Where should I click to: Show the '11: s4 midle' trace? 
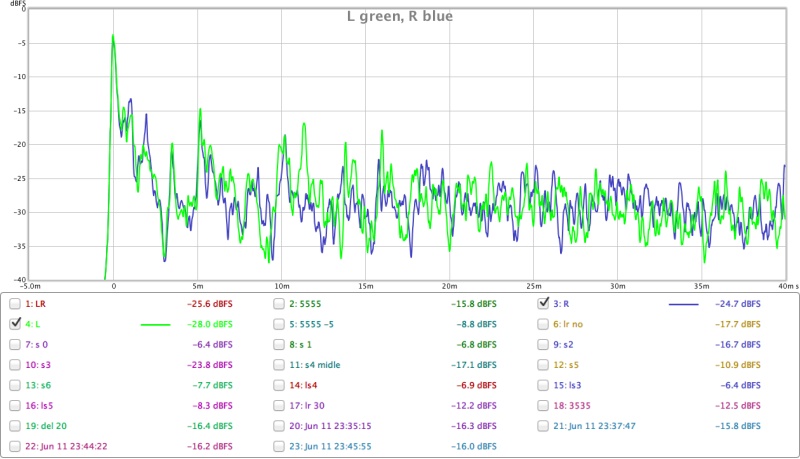(279, 365)
